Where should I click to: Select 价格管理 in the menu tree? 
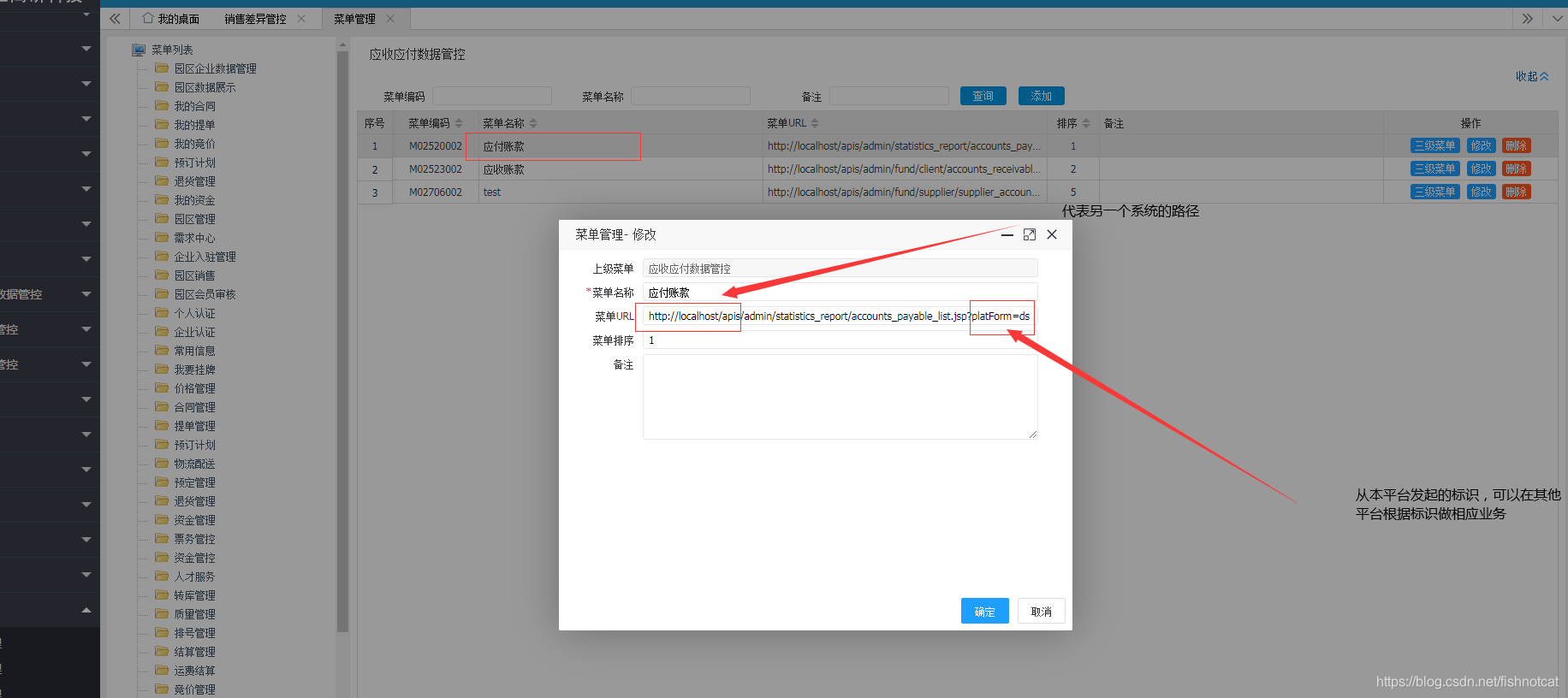(195, 388)
